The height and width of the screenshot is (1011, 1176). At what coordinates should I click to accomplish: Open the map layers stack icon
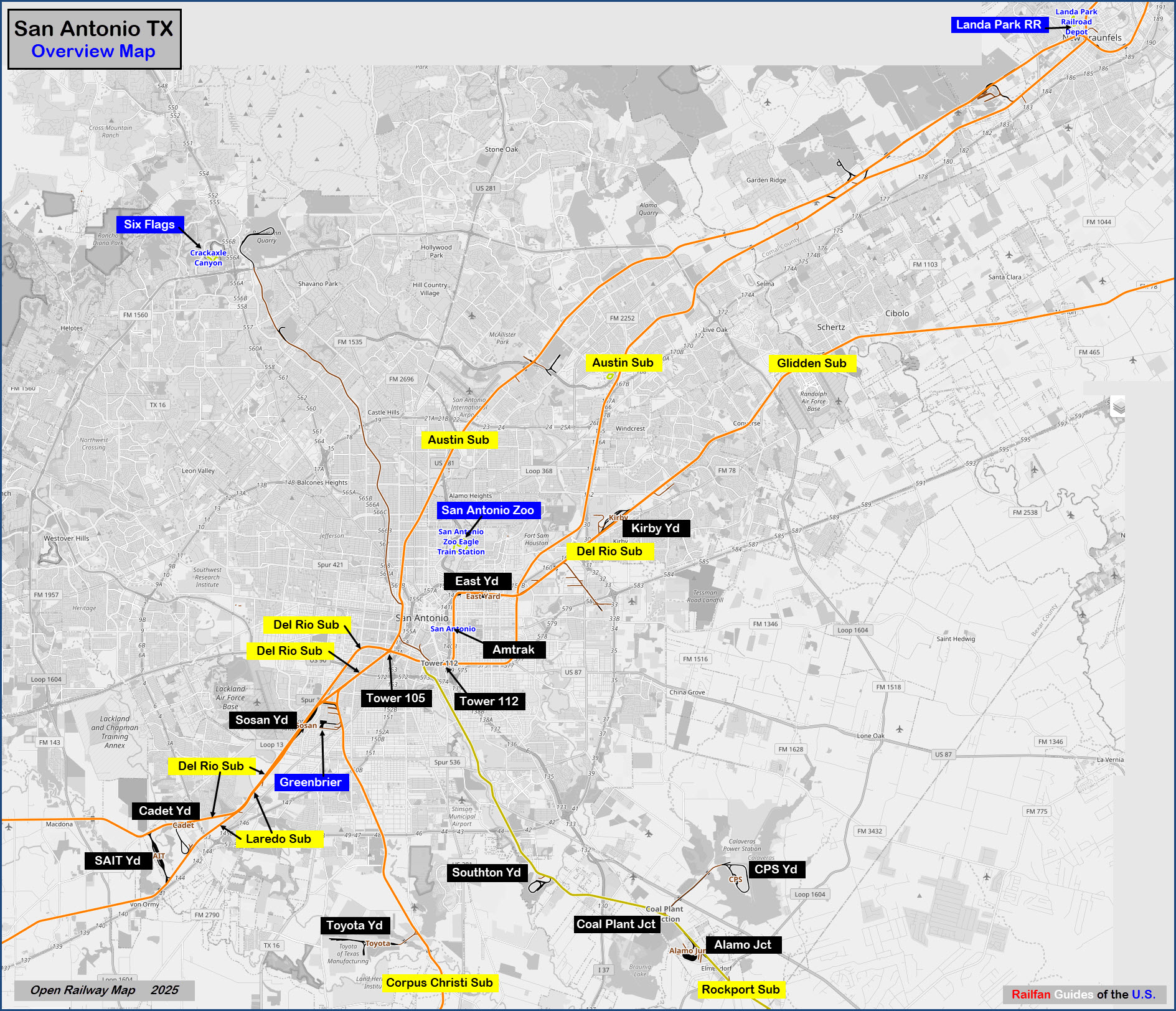(1118, 408)
